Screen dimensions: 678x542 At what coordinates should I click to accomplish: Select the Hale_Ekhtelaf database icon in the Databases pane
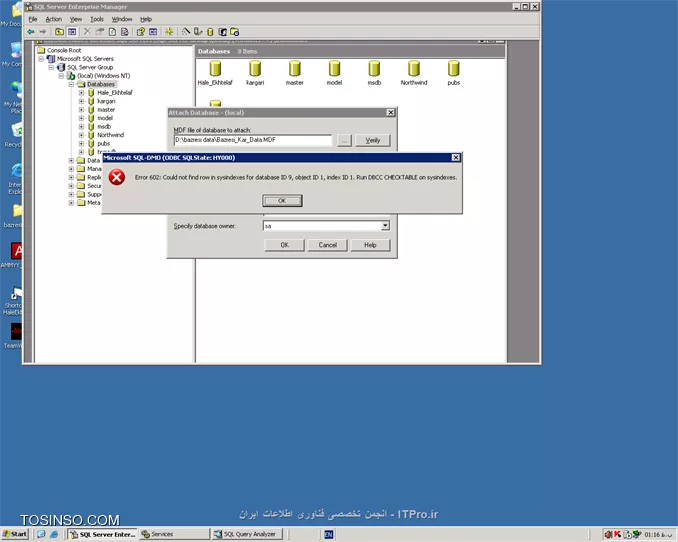click(x=215, y=73)
